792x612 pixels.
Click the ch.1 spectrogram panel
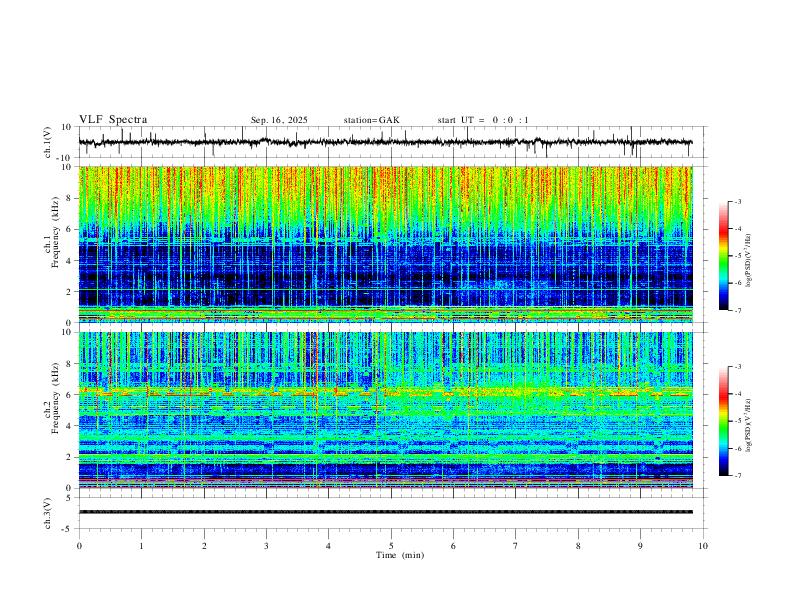click(x=385, y=244)
